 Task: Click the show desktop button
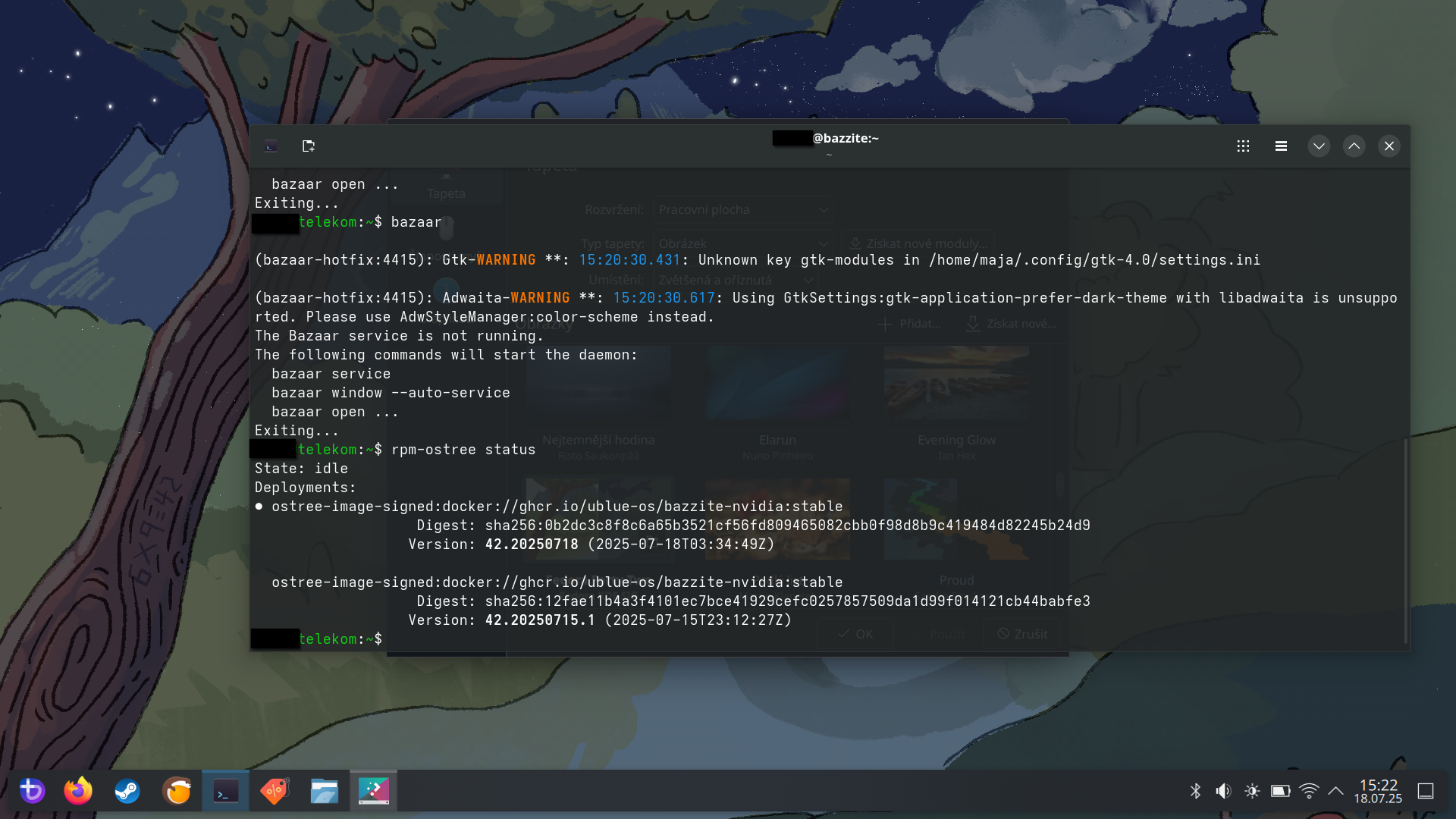(1426, 791)
